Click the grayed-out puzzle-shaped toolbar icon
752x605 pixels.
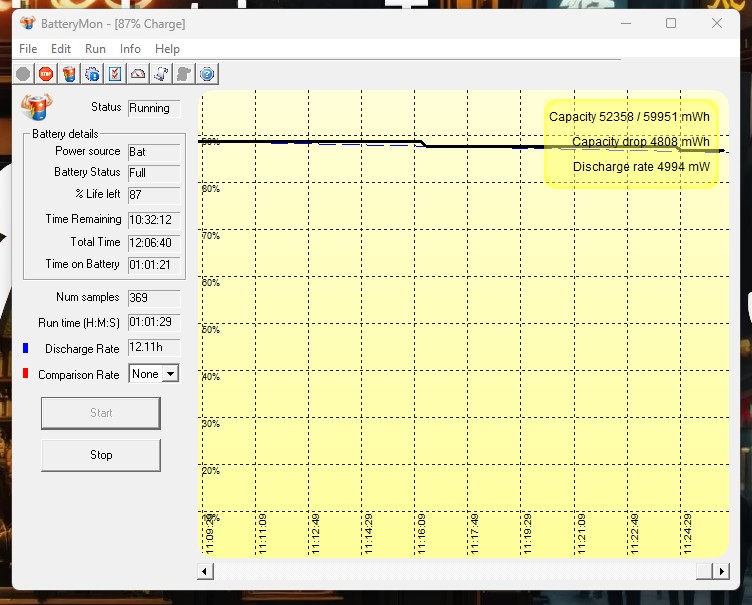[184, 74]
